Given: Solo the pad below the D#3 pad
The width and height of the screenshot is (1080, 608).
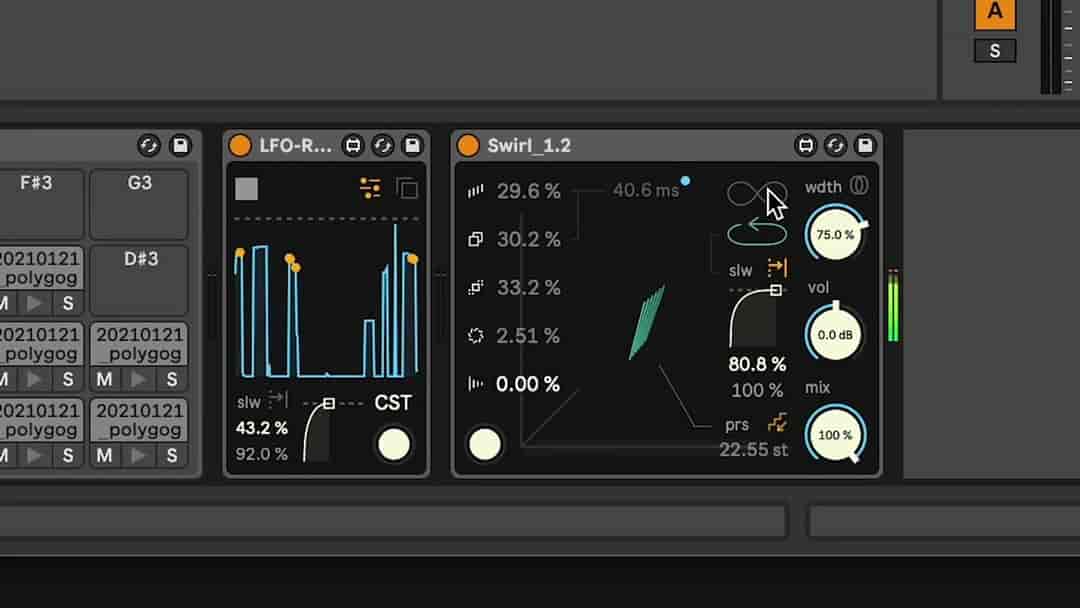Looking at the screenshot, I should click(171, 380).
